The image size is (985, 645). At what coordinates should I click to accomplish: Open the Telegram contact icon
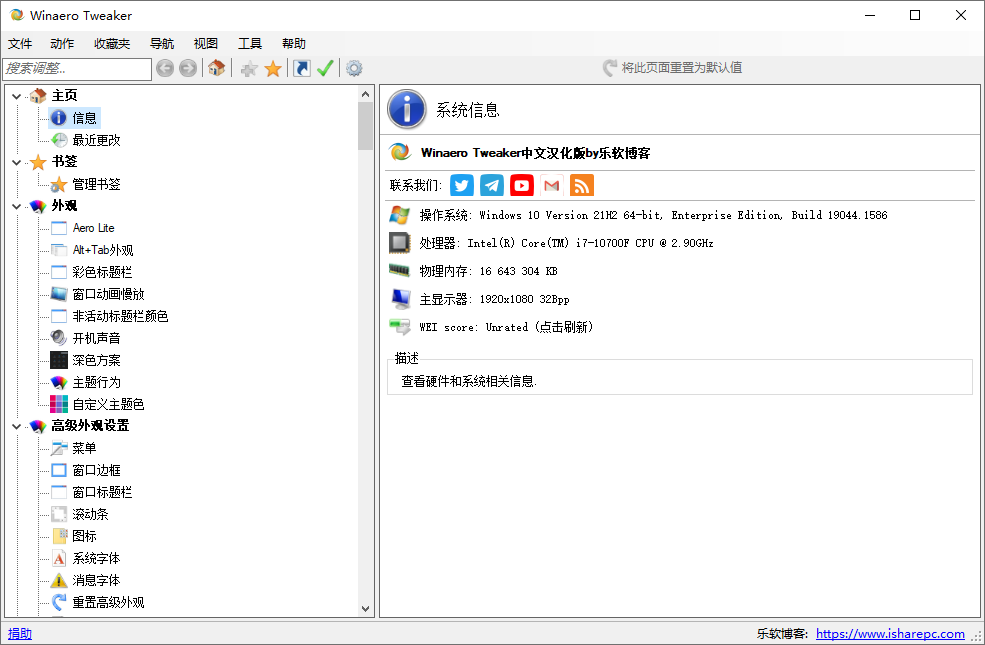point(492,185)
